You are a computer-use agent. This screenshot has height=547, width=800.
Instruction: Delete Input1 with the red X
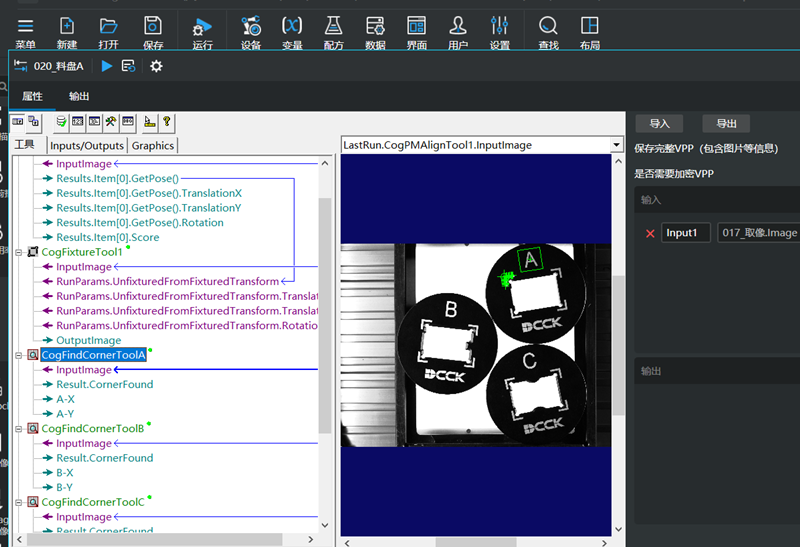click(650, 233)
